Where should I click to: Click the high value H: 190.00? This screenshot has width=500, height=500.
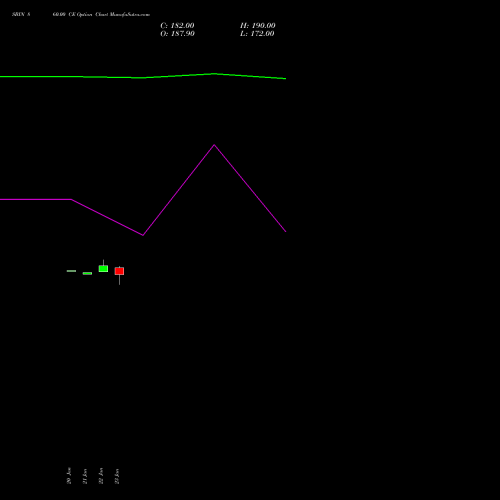click(x=258, y=26)
